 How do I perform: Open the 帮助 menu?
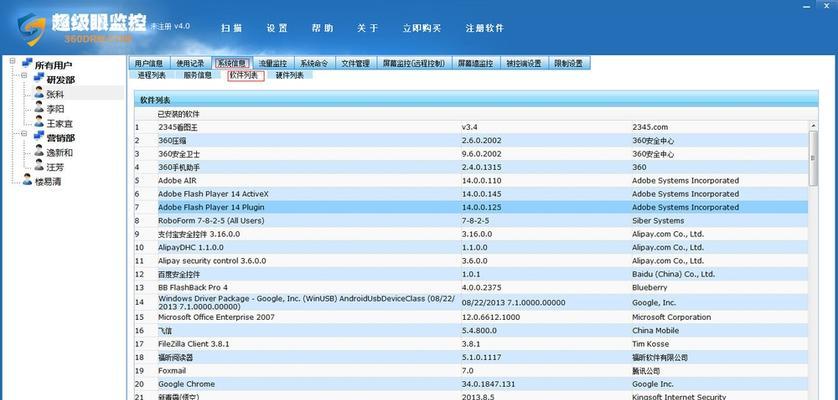(322, 28)
